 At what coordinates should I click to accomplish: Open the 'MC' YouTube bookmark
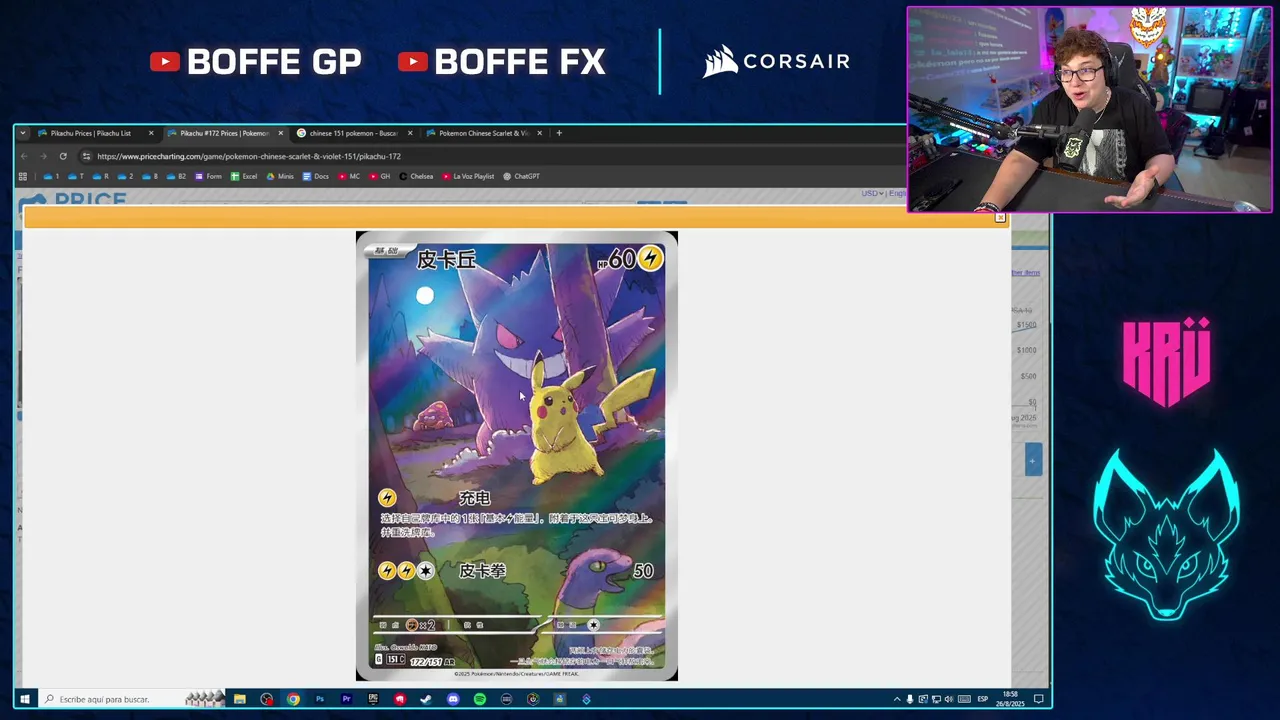pyautogui.click(x=349, y=176)
